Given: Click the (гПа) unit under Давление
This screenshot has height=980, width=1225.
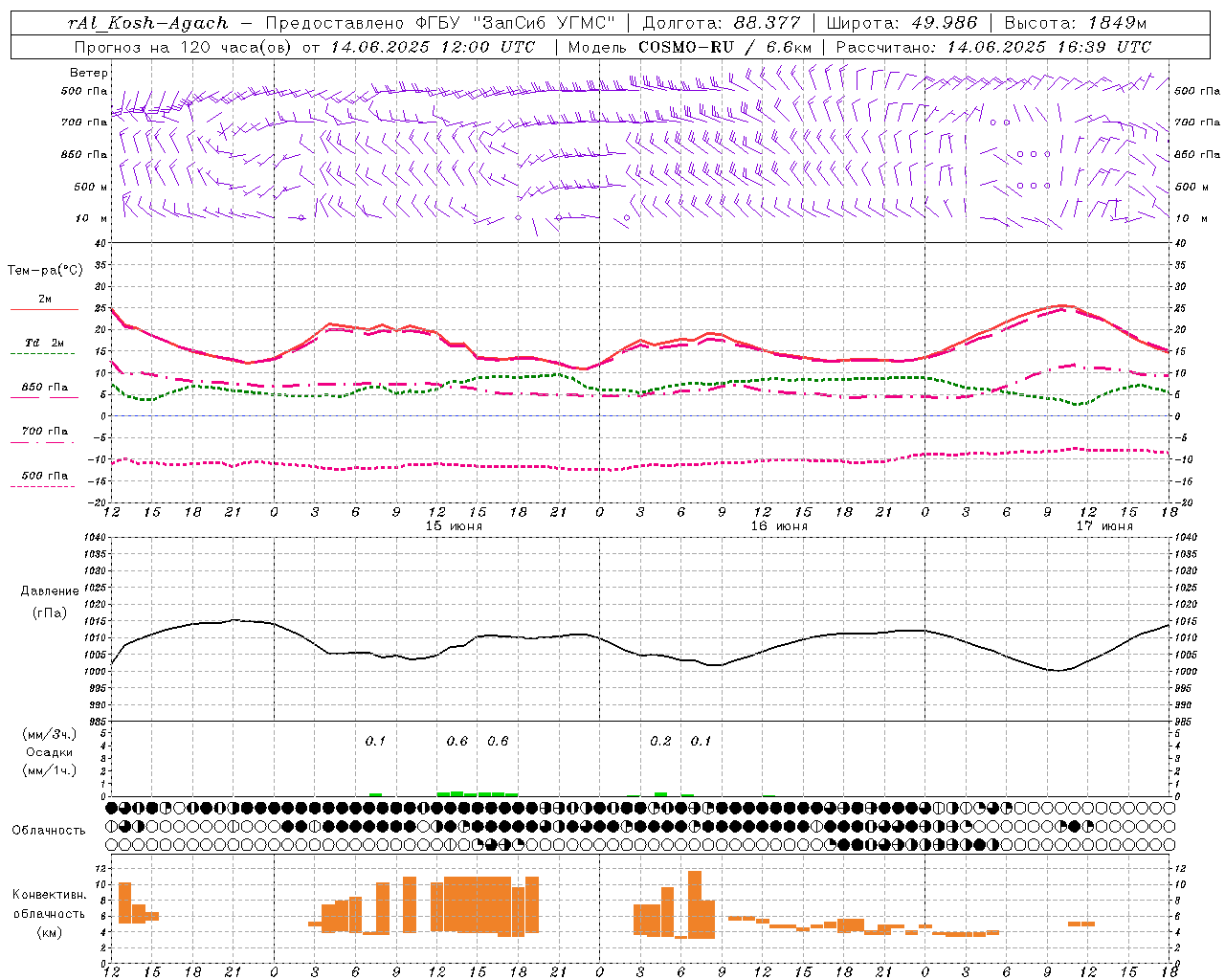Looking at the screenshot, I should click(x=49, y=612).
